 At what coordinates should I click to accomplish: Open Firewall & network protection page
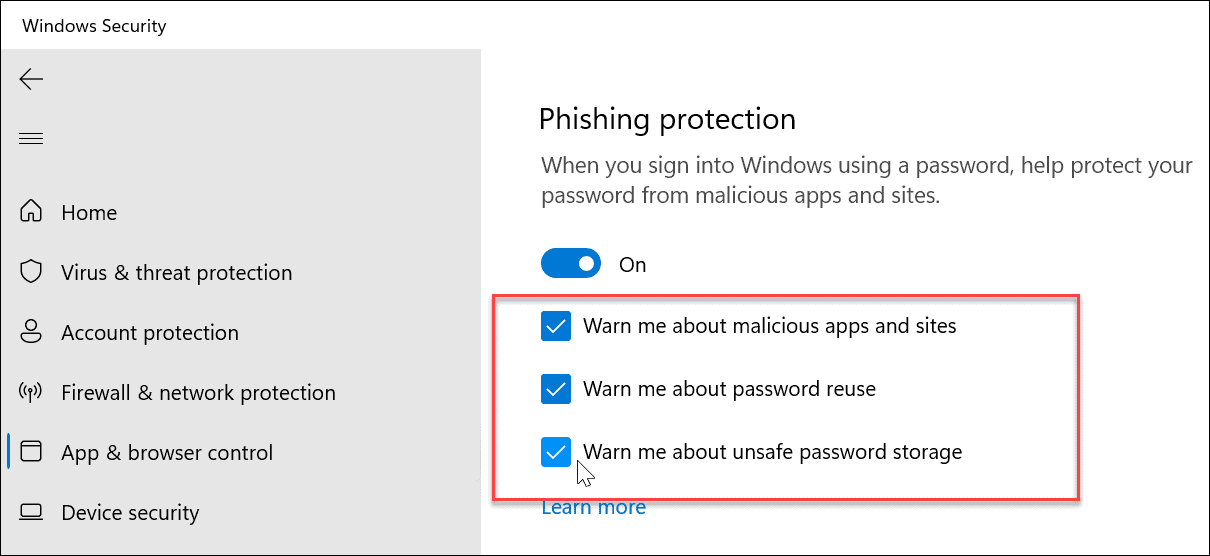point(198,392)
